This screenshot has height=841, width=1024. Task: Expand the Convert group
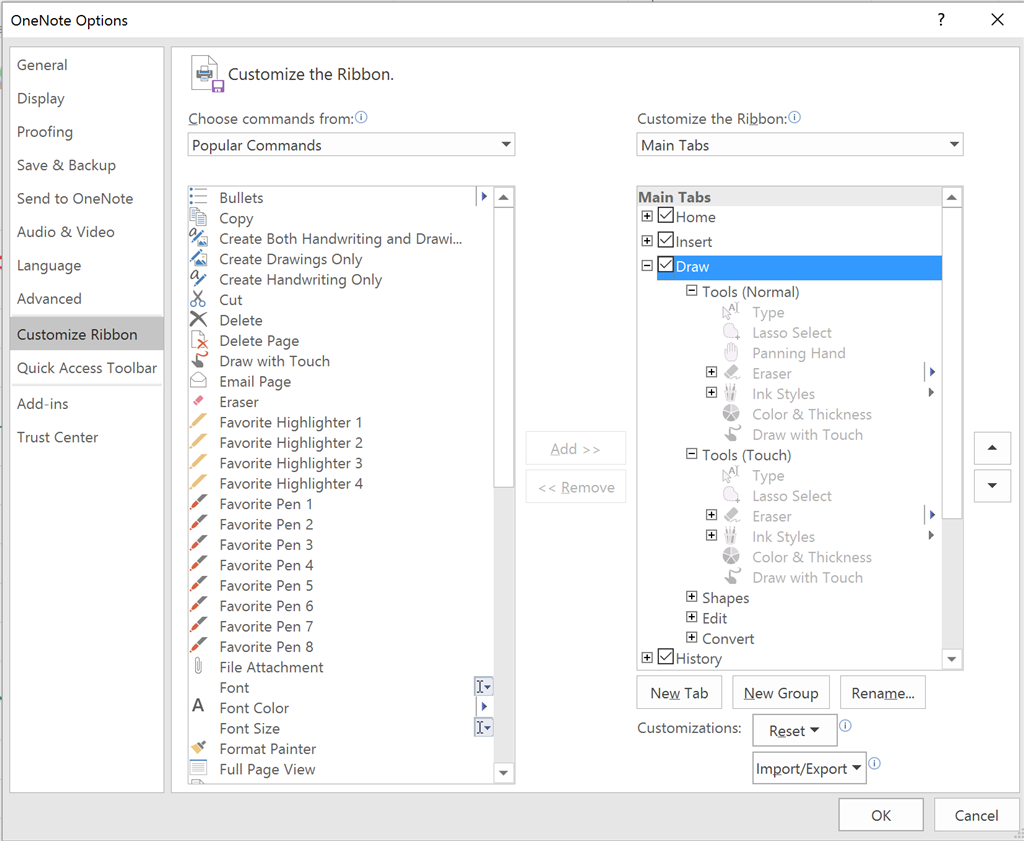point(692,637)
